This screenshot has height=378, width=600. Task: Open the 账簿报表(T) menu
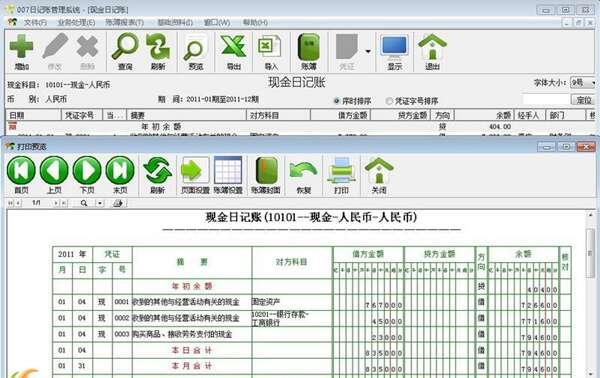tap(125, 23)
